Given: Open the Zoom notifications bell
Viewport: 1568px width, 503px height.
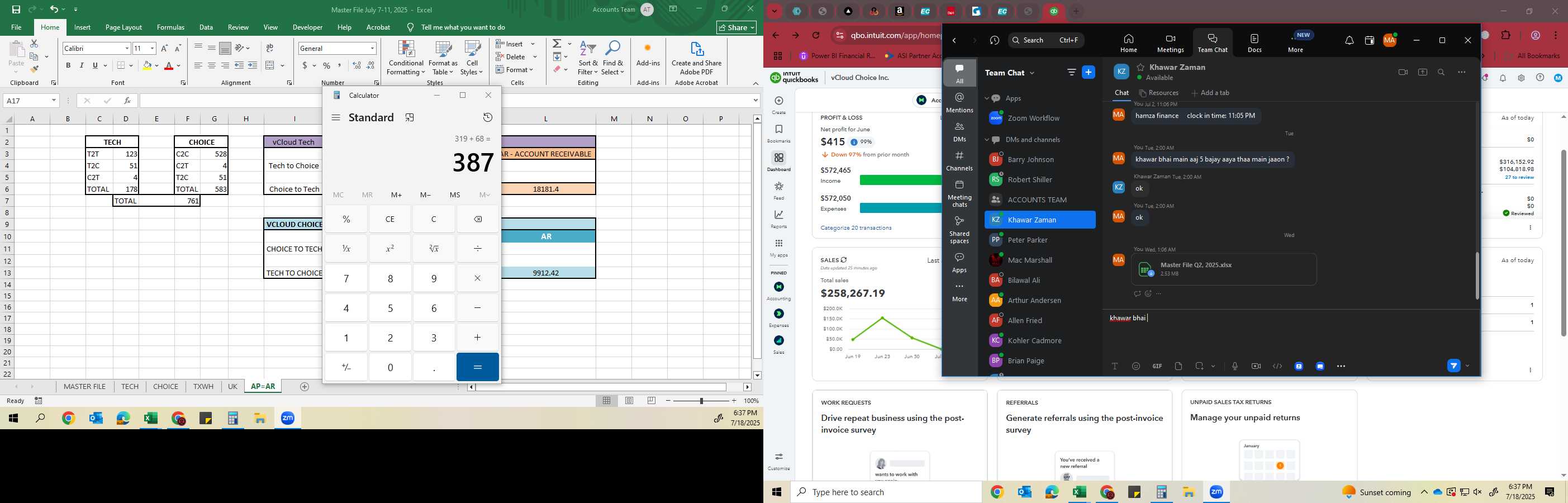Looking at the screenshot, I should pyautogui.click(x=1350, y=41).
